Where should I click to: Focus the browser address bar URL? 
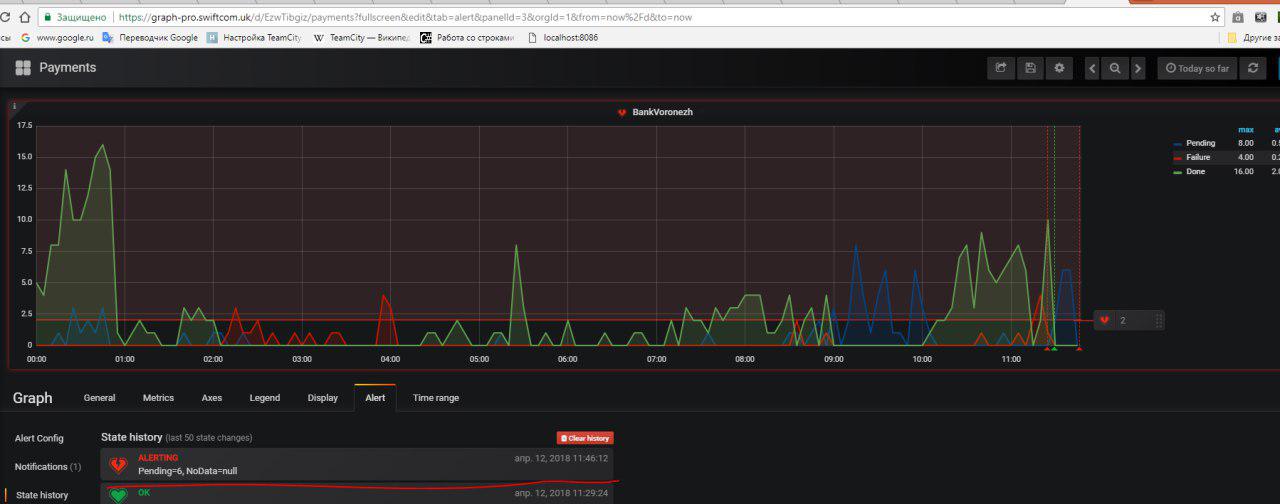(x=404, y=17)
